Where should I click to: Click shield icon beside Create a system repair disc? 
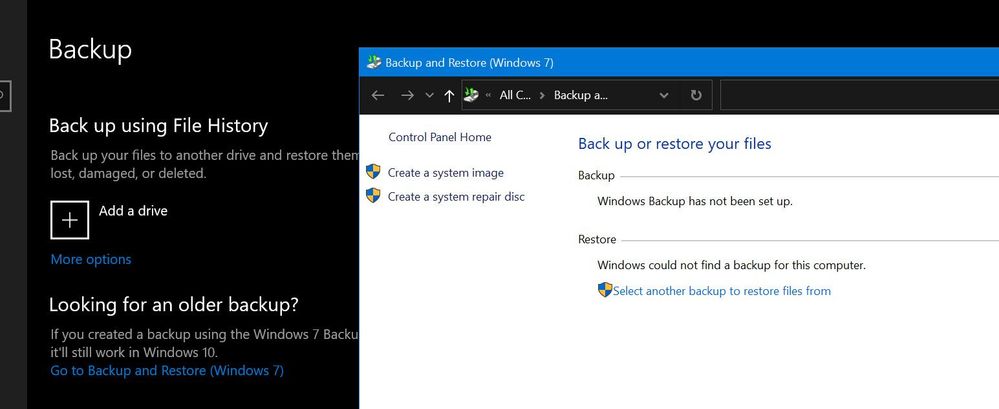click(374, 196)
